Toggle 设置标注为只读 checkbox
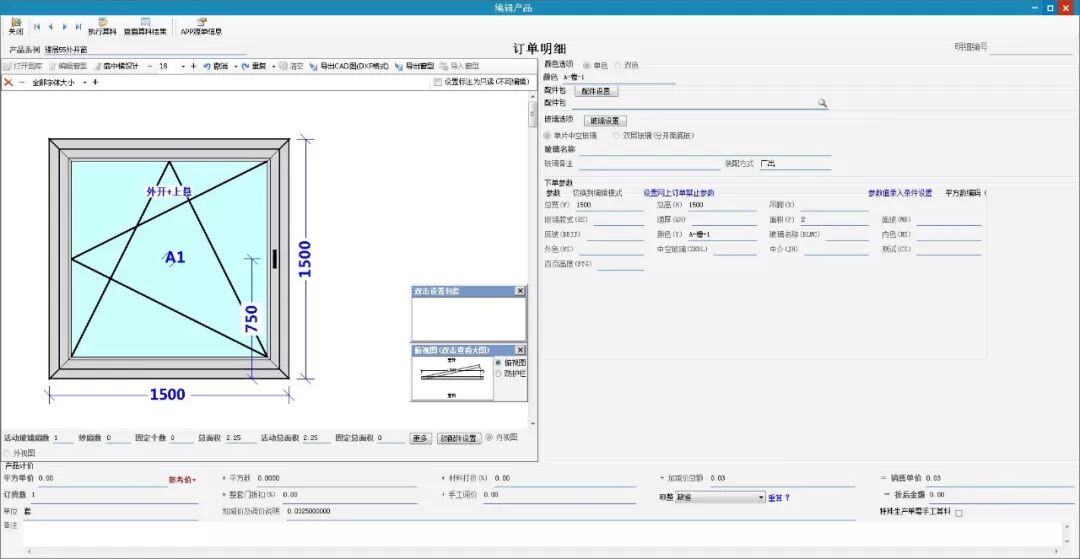This screenshot has height=559, width=1080. (438, 82)
